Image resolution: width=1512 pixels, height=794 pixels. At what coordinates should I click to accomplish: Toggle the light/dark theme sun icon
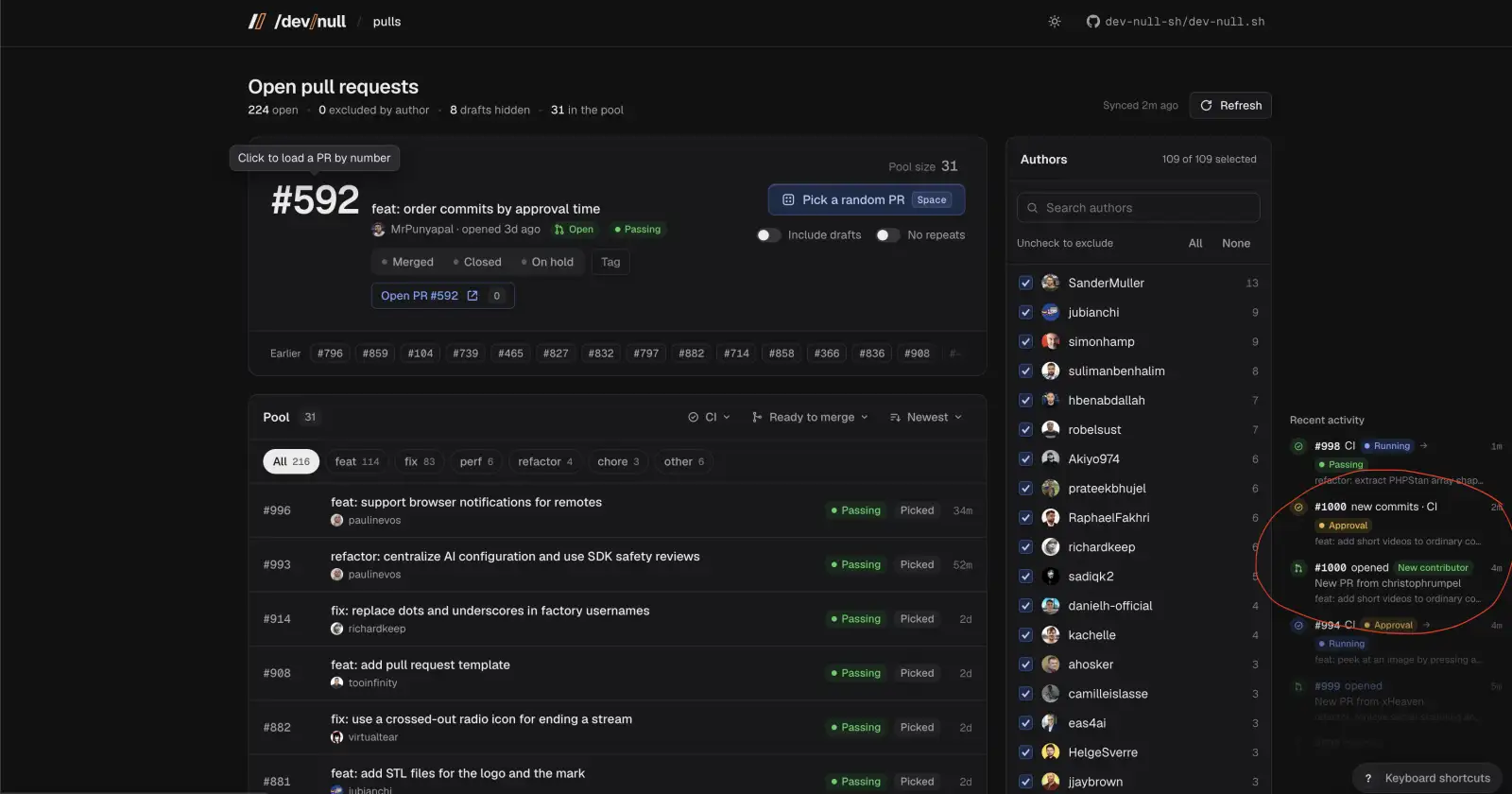click(x=1055, y=22)
